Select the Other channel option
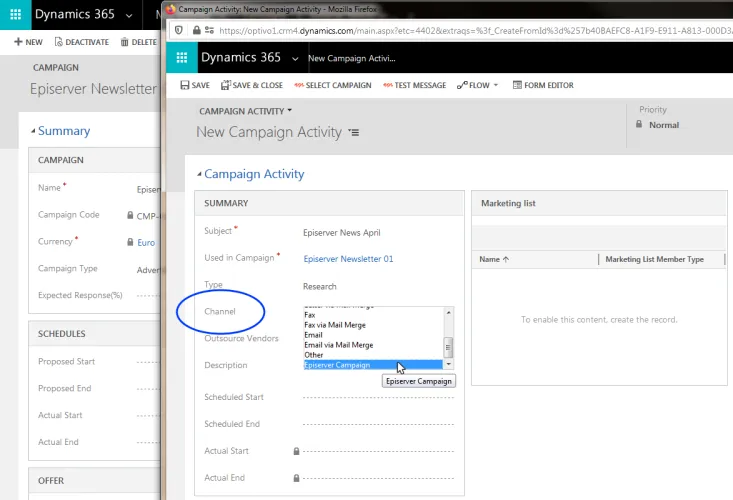Screen dimensions: 733x500 coord(314,355)
